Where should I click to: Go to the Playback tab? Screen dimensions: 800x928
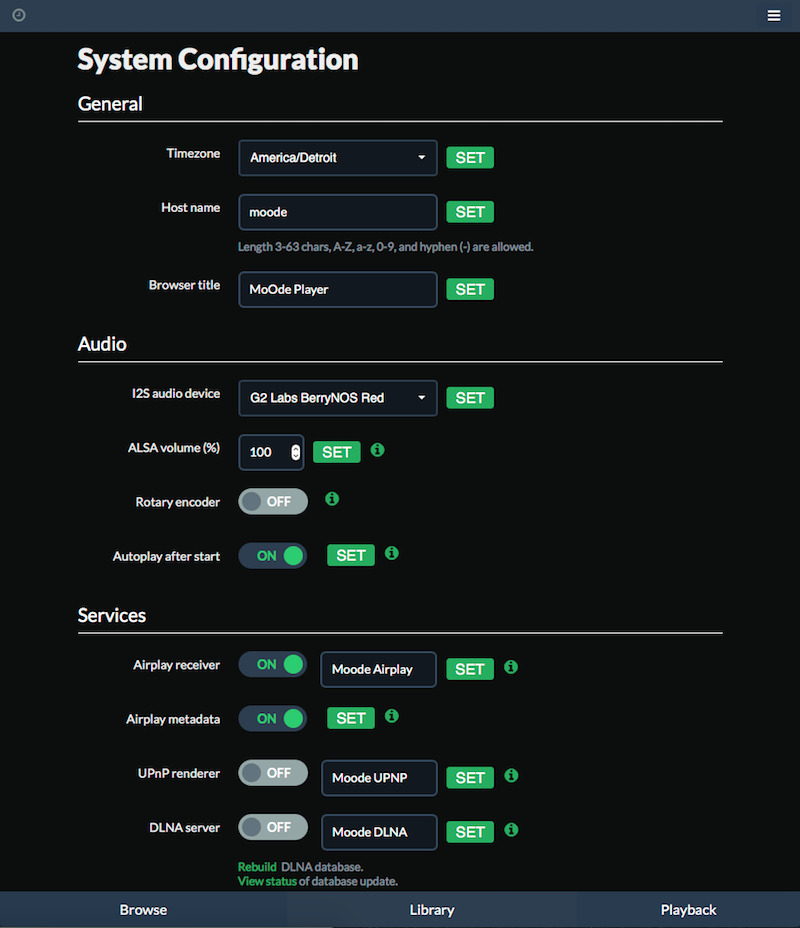click(x=688, y=910)
